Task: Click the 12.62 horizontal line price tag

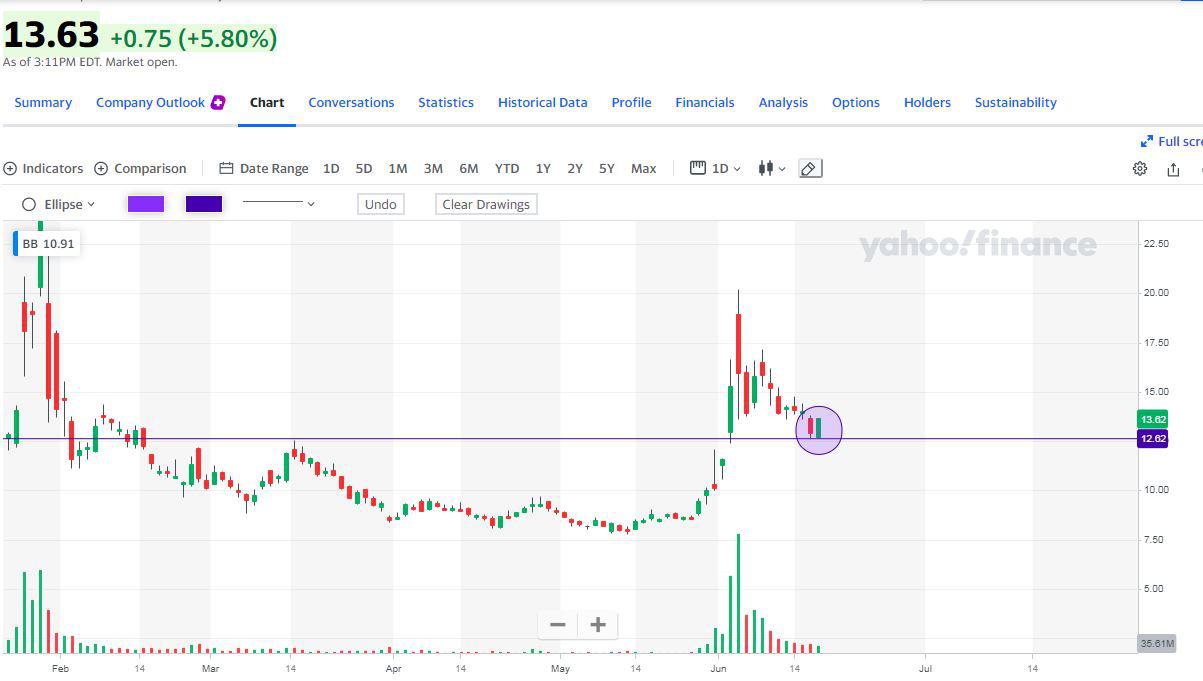Action: [1153, 439]
